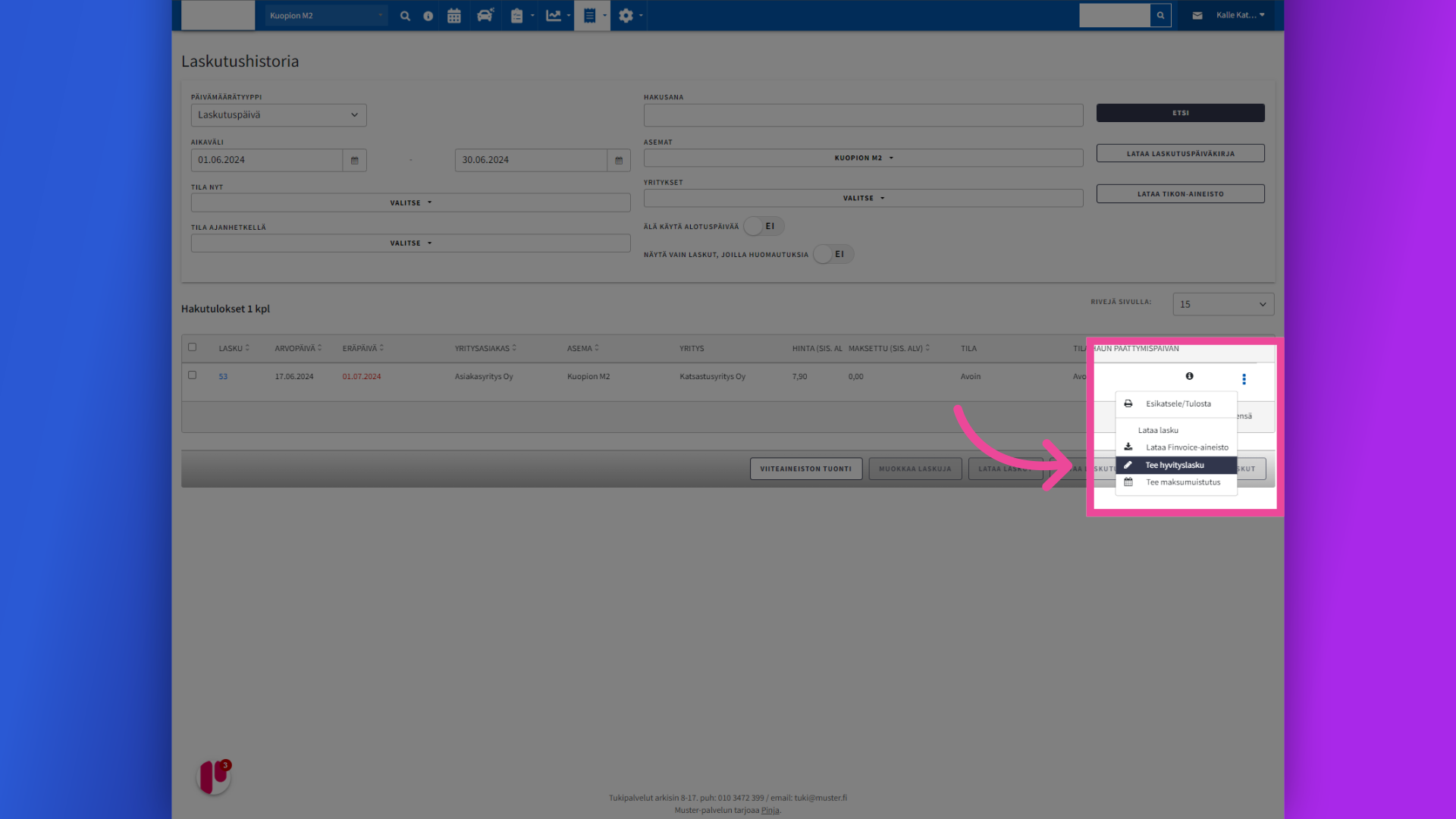The height and width of the screenshot is (819, 1456).
Task: Expand the settings gear dropdown arrow
Action: click(641, 15)
